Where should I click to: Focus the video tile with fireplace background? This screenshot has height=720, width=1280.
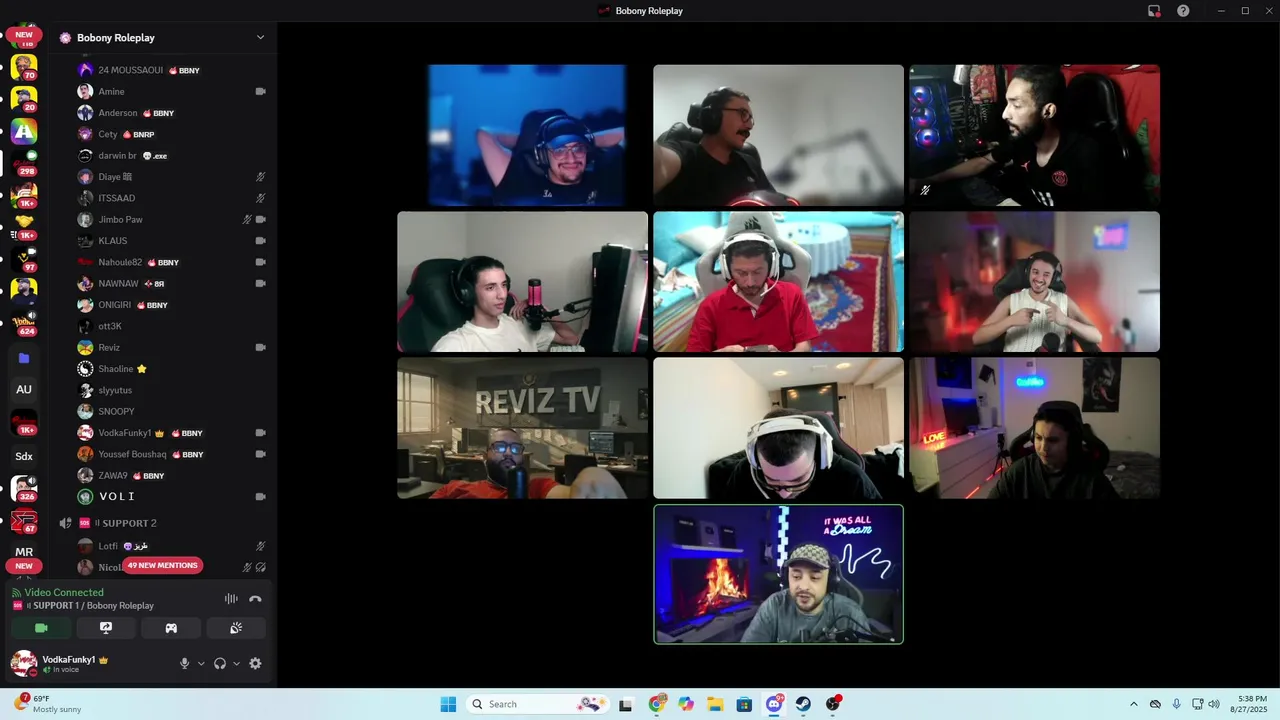(x=778, y=575)
